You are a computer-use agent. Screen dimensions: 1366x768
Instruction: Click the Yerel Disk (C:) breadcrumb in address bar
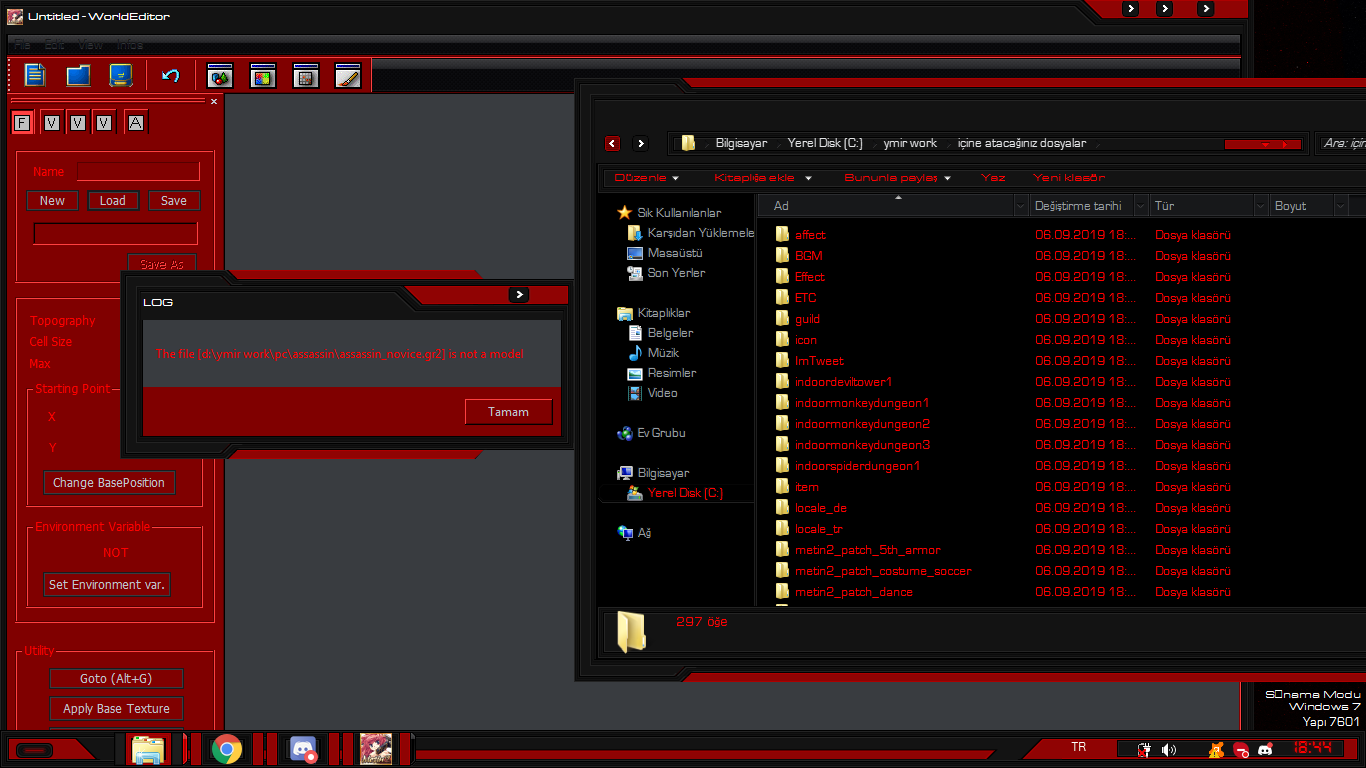click(825, 144)
